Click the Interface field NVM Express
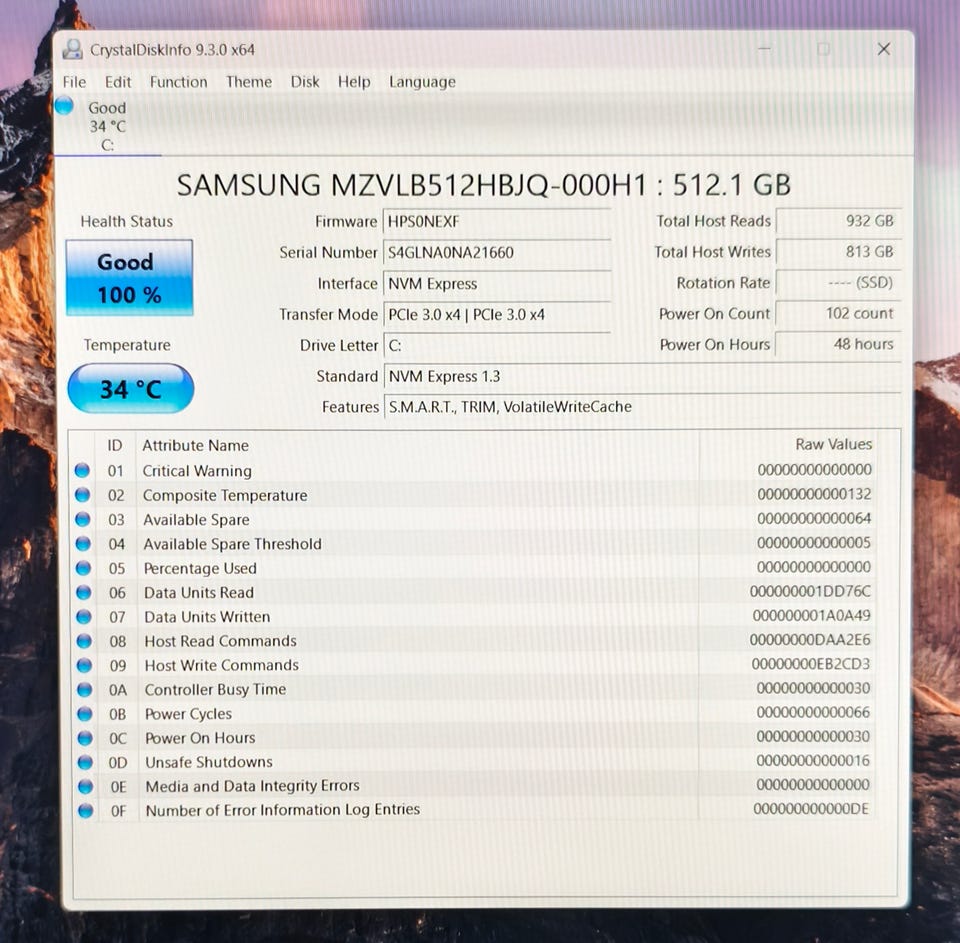960x943 pixels. 497,284
